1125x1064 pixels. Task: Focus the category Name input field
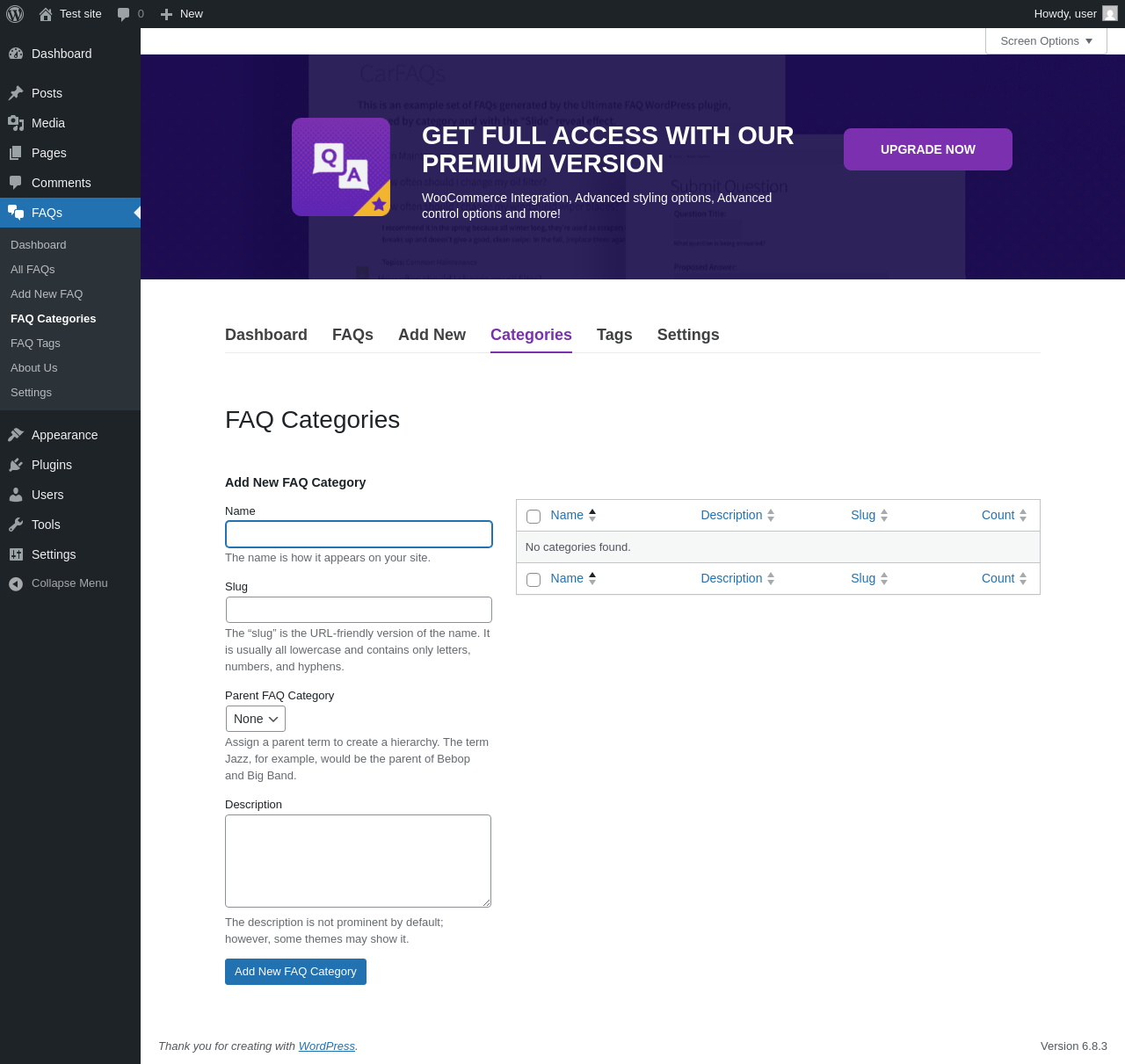pyautogui.click(x=359, y=534)
